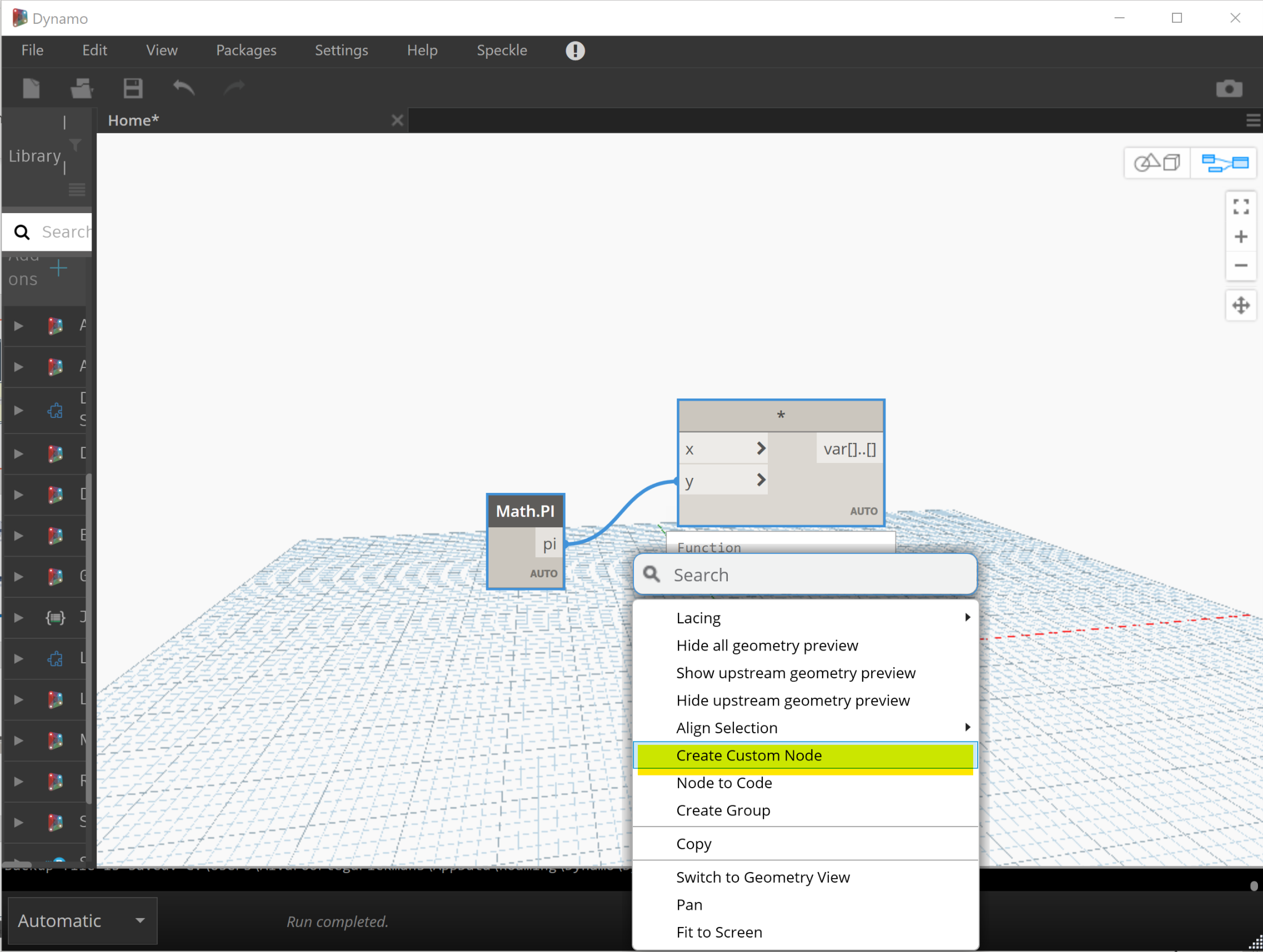Click the context menu Search field
Image resolution: width=1263 pixels, height=952 pixels.
point(805,574)
